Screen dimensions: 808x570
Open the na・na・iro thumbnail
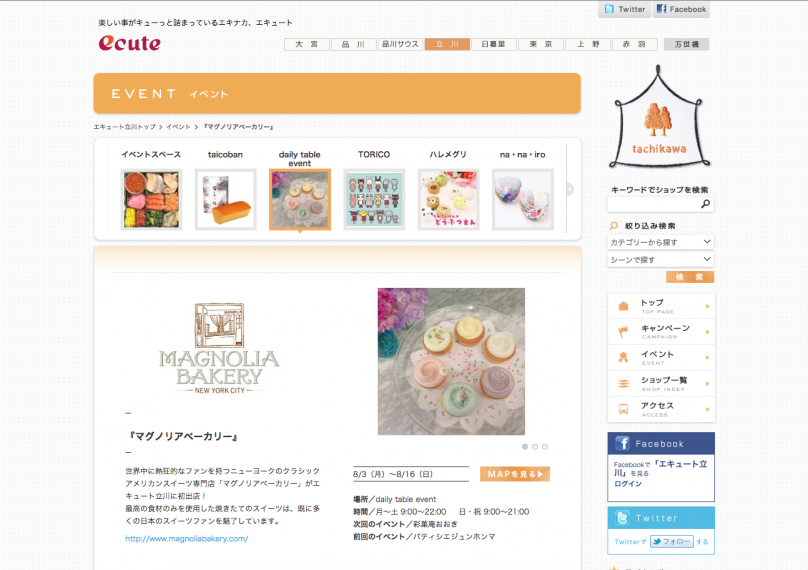point(523,199)
